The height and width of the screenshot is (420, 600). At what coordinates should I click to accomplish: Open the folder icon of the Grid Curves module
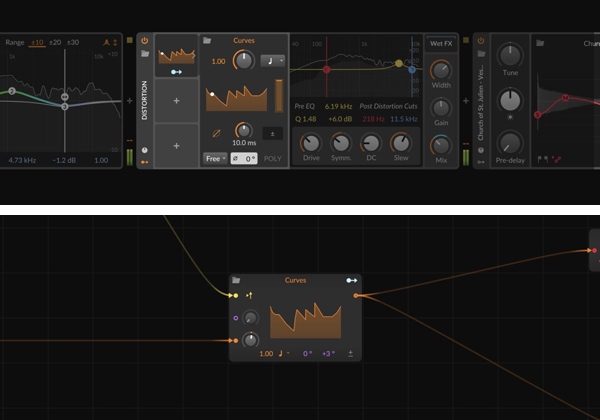coord(236,280)
